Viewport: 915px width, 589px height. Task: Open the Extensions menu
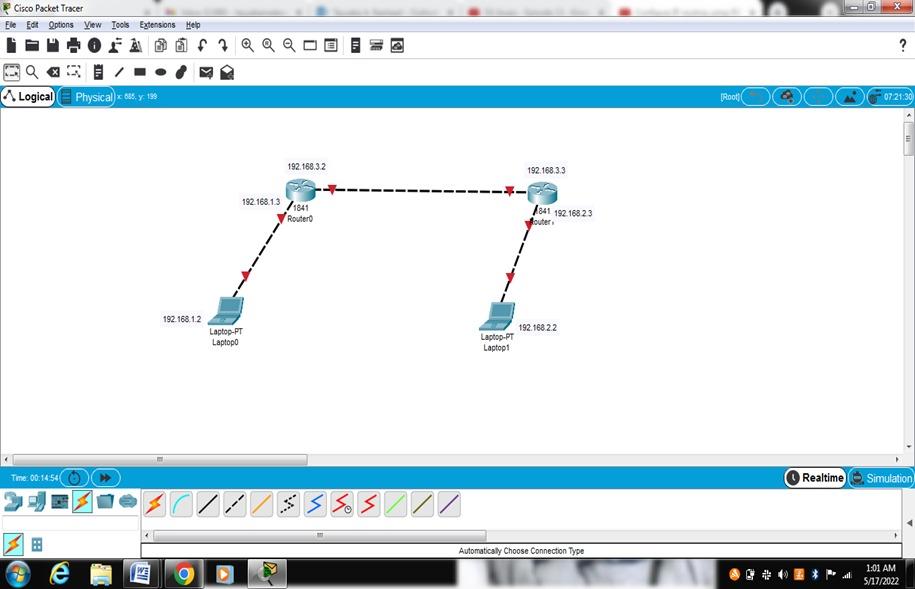(157, 25)
